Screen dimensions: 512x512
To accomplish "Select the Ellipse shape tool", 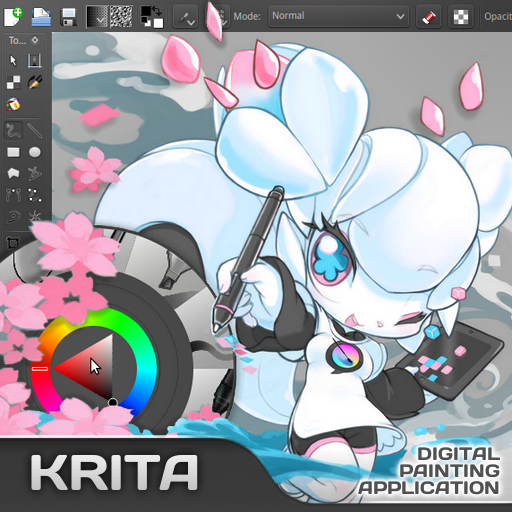I will coord(35,152).
